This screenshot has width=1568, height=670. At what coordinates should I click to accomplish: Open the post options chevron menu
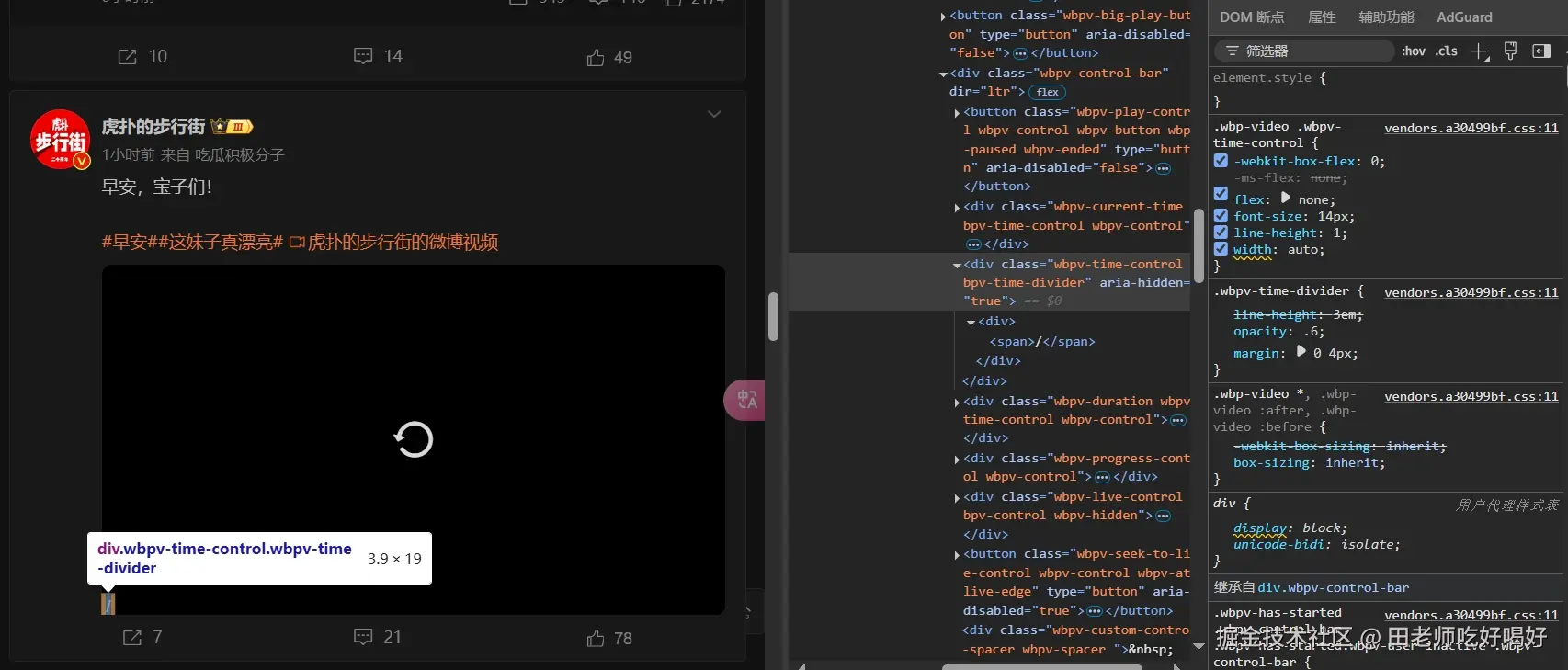click(x=714, y=114)
